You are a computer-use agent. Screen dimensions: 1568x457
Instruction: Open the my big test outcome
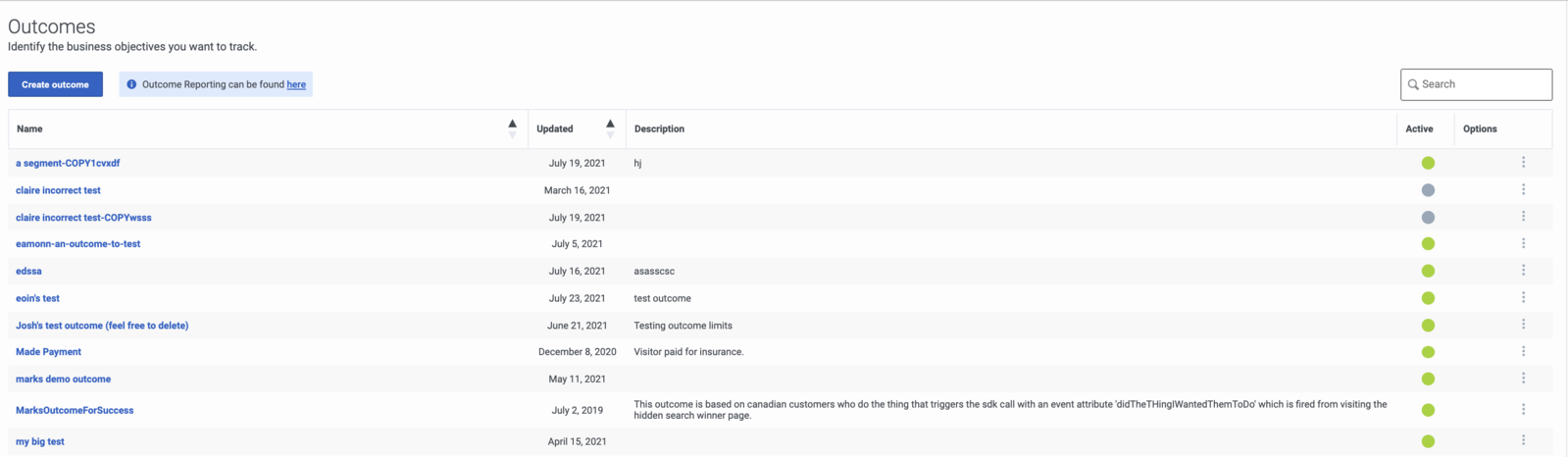(x=39, y=441)
